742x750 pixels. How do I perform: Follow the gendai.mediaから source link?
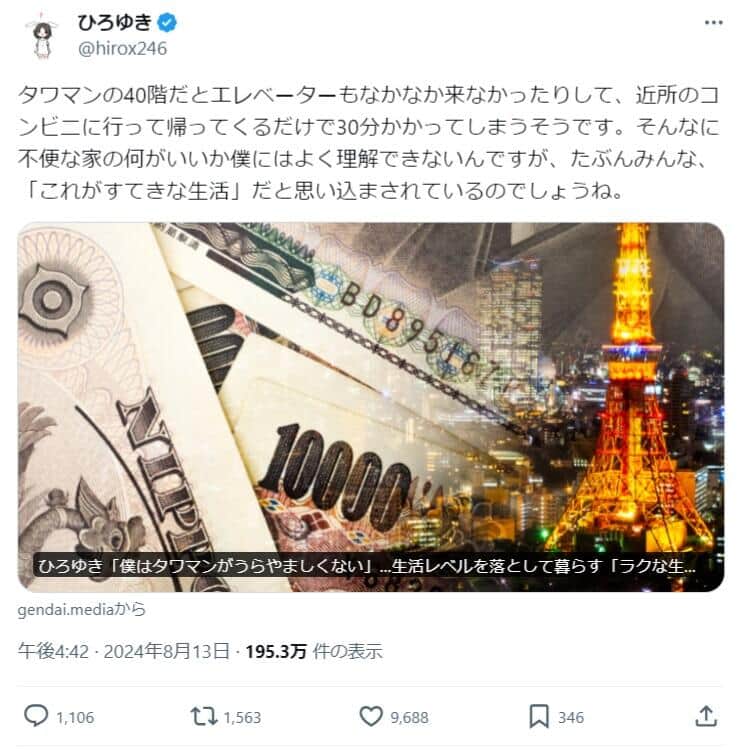[x=82, y=610]
